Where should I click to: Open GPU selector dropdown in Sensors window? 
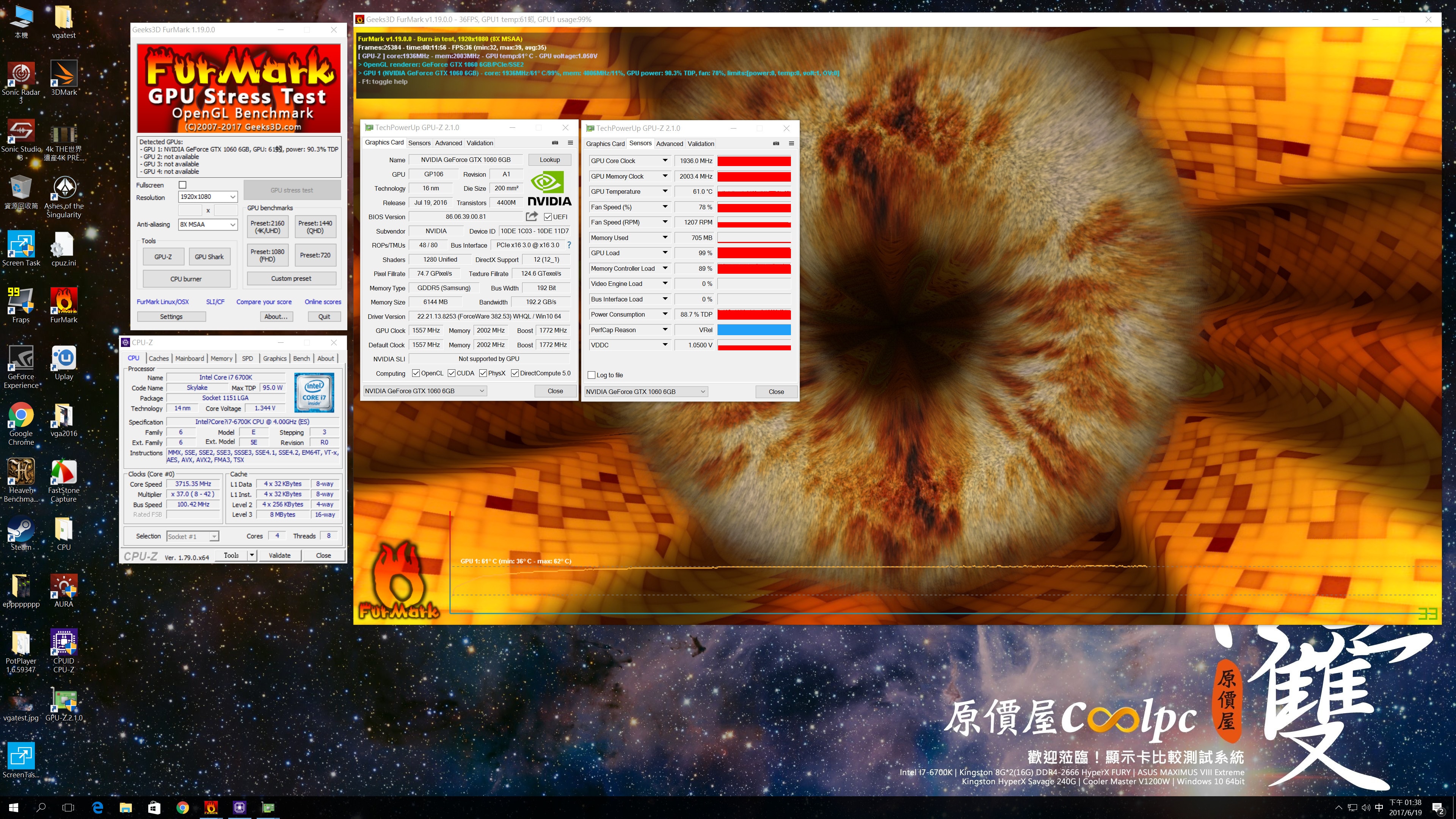pos(645,392)
